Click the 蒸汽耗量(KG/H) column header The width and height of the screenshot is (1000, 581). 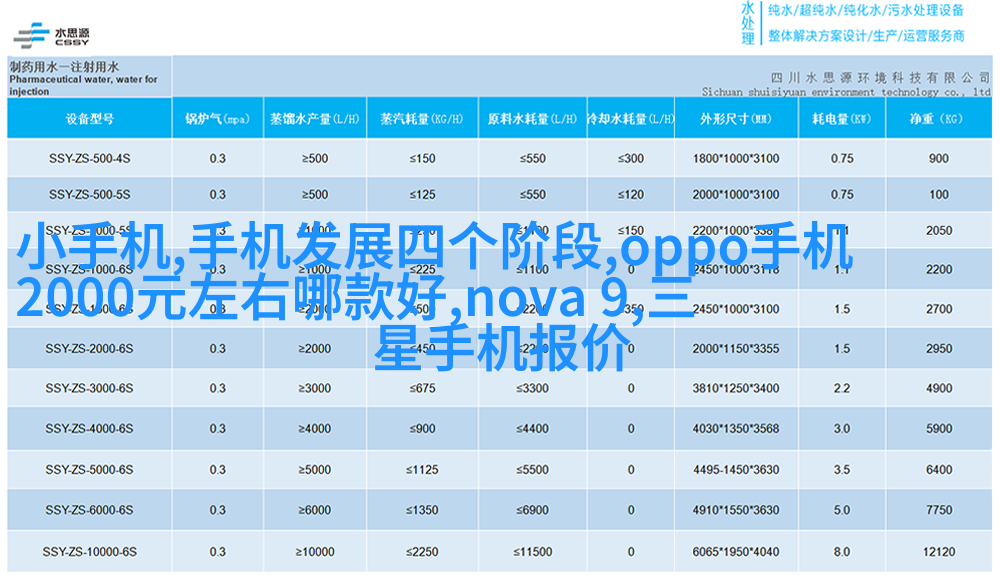pyautogui.click(x=422, y=119)
